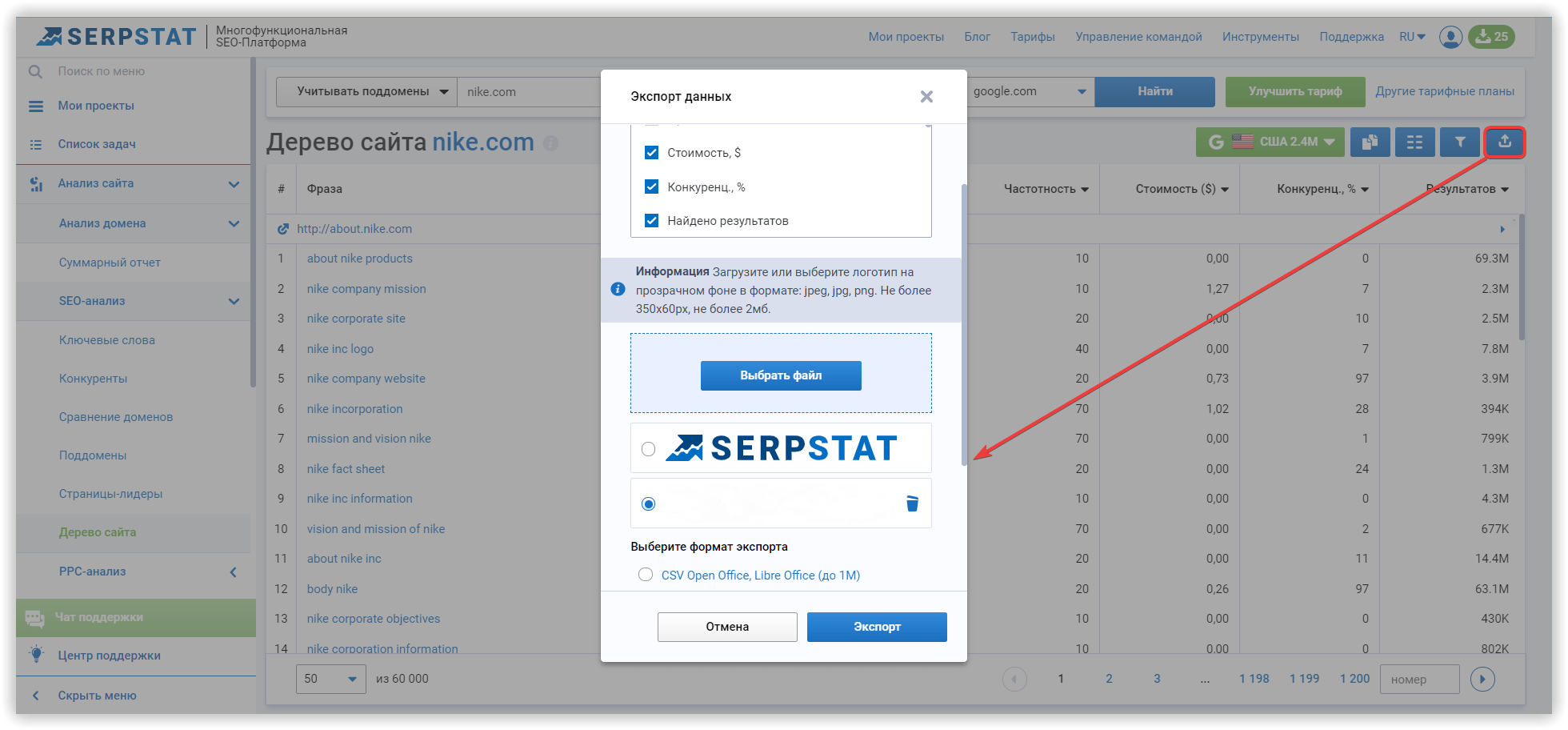Screen dimensions: 1568x730
Task: Open the google.com search engine dropdown
Action: pyautogui.click(x=1030, y=92)
